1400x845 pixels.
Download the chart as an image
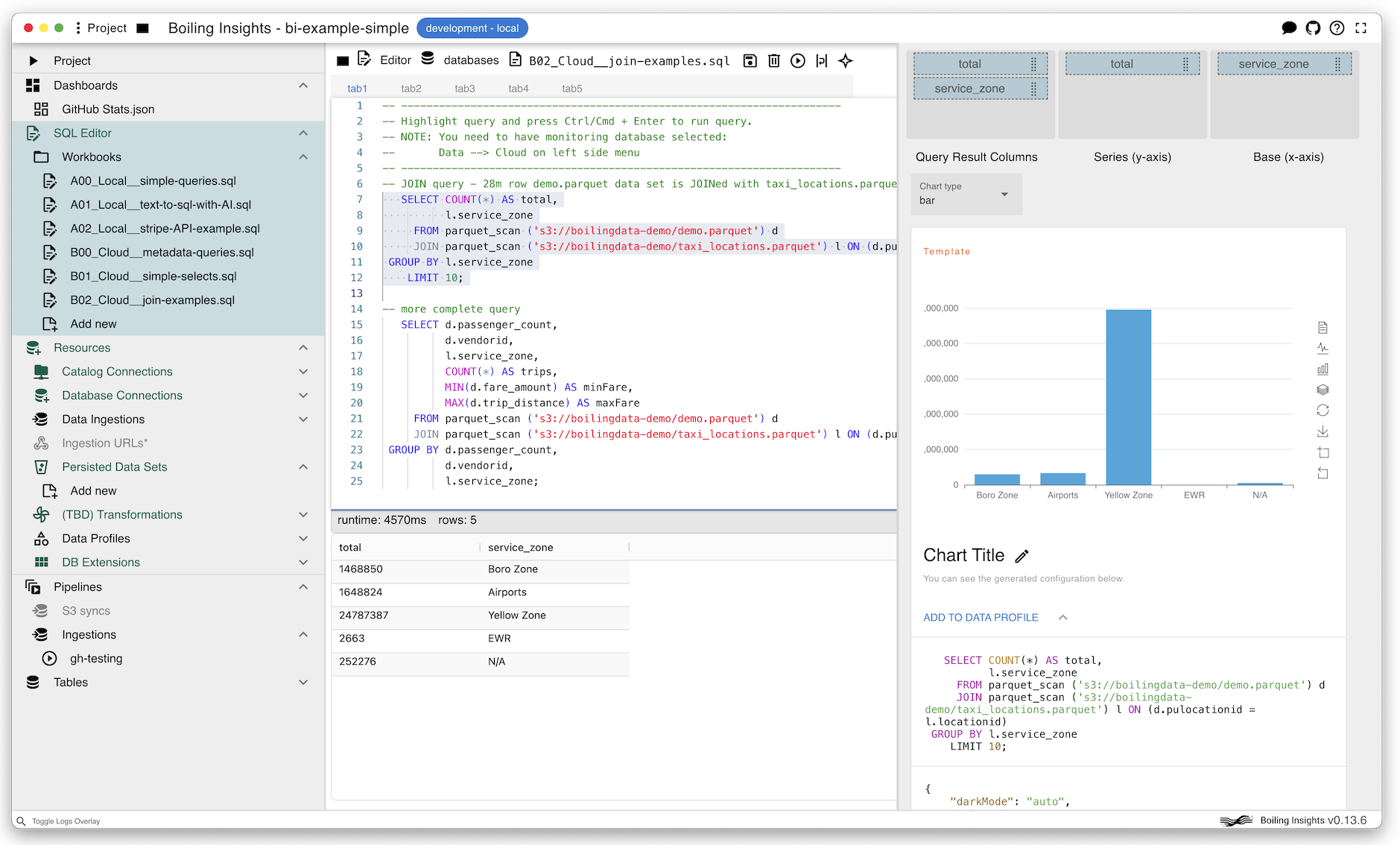click(x=1323, y=431)
